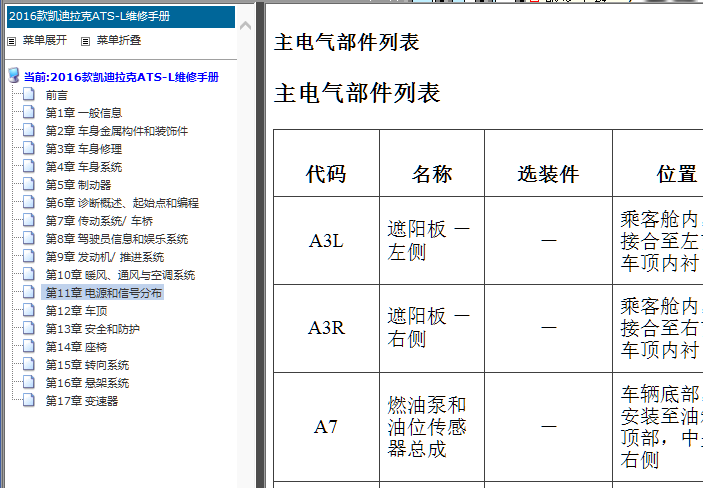Click page icon beside 第8章 驾驶员信息和娱乐系统

point(29,238)
